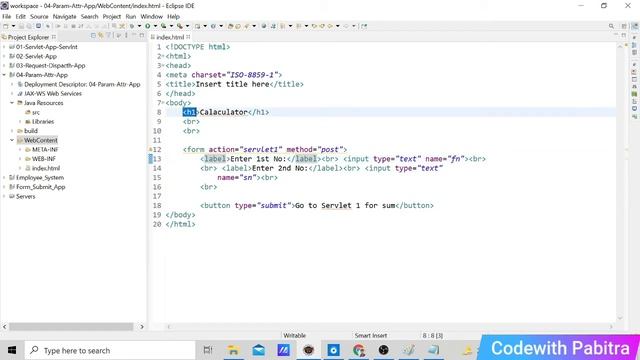The height and width of the screenshot is (360, 640).
Task: Toggle code folding for the body tag line
Action: coord(163,103)
